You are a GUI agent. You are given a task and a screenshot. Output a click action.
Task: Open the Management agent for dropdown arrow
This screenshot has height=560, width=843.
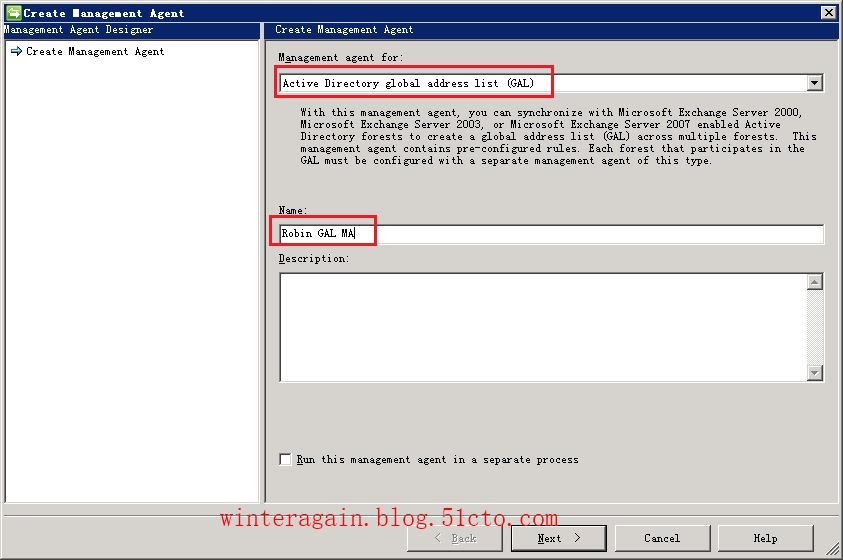click(815, 83)
